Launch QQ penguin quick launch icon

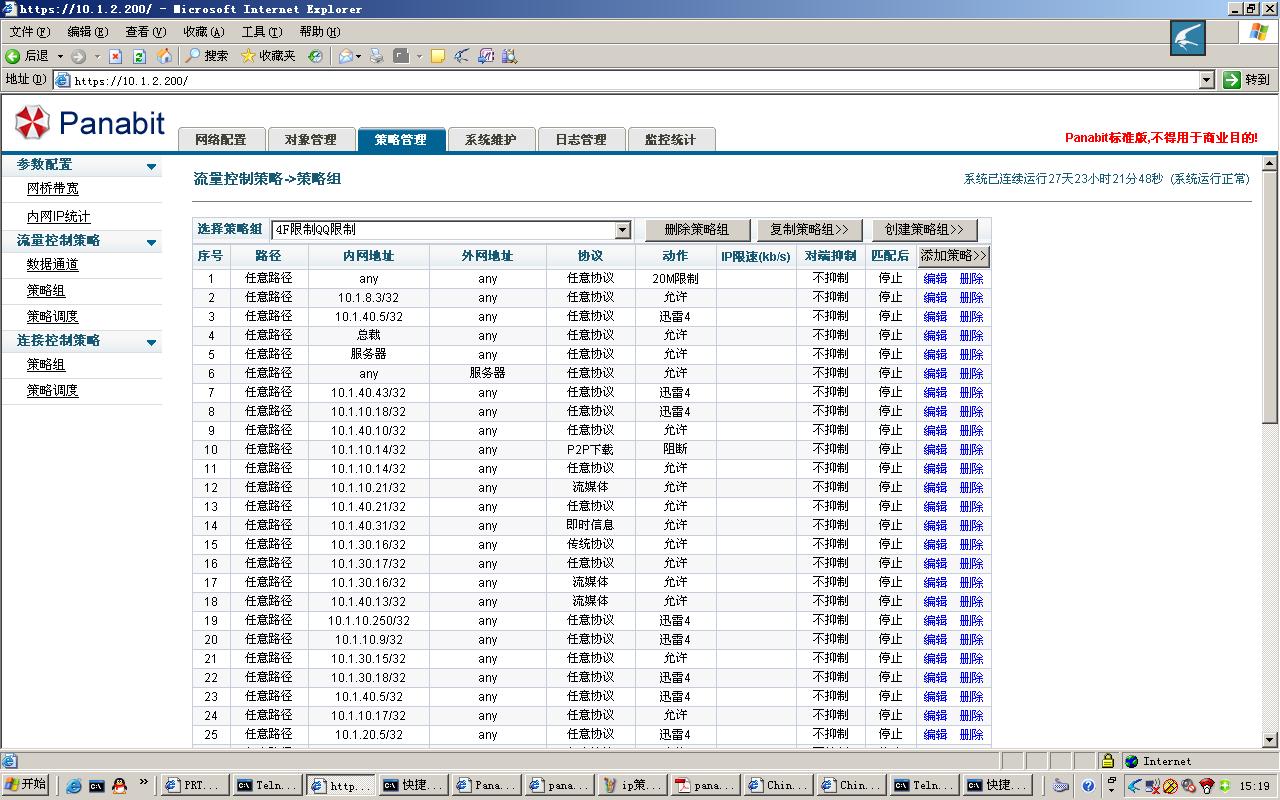120,786
